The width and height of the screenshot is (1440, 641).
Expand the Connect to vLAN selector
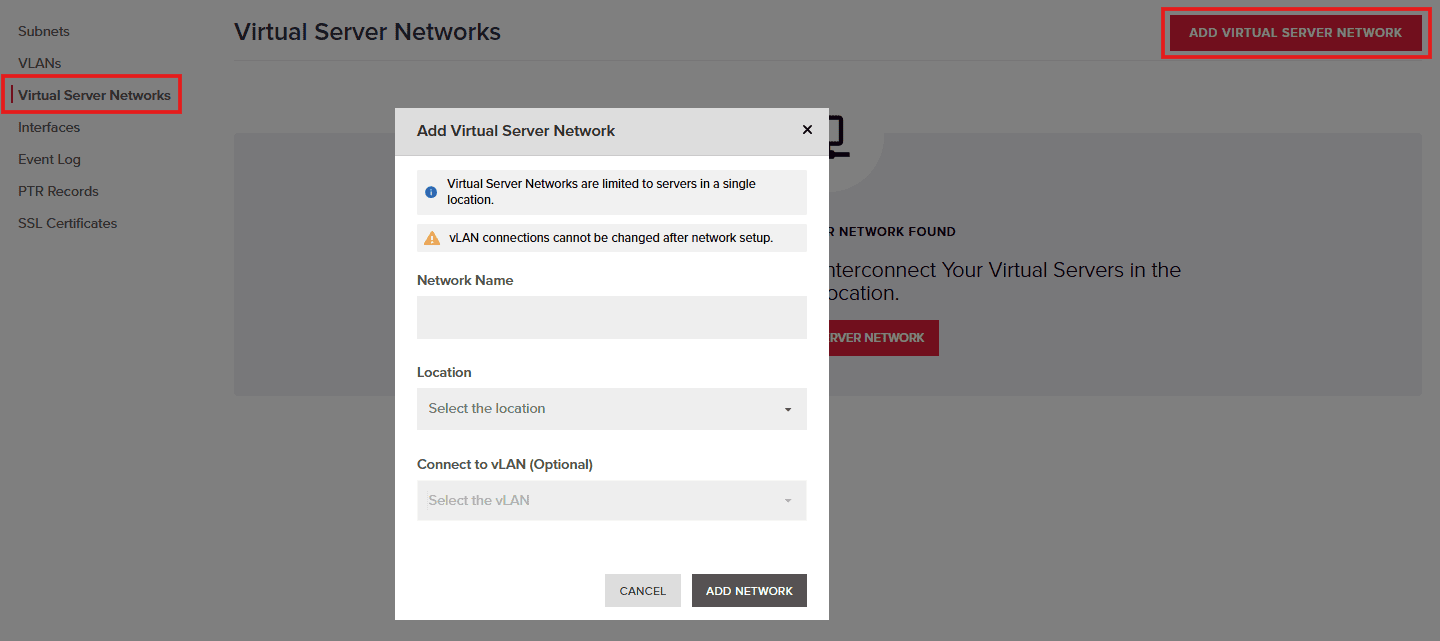click(x=611, y=500)
